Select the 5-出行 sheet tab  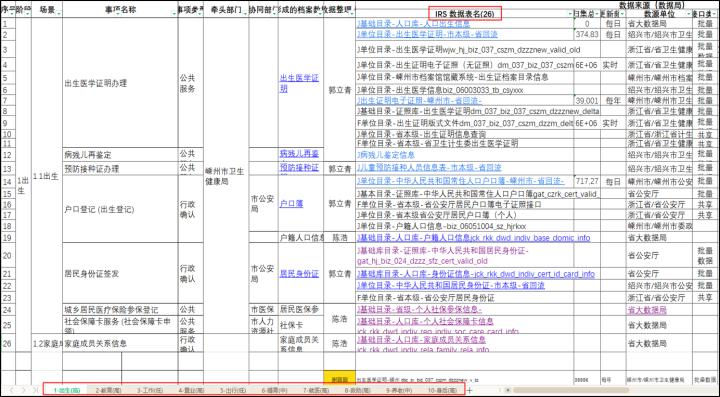coord(233,391)
